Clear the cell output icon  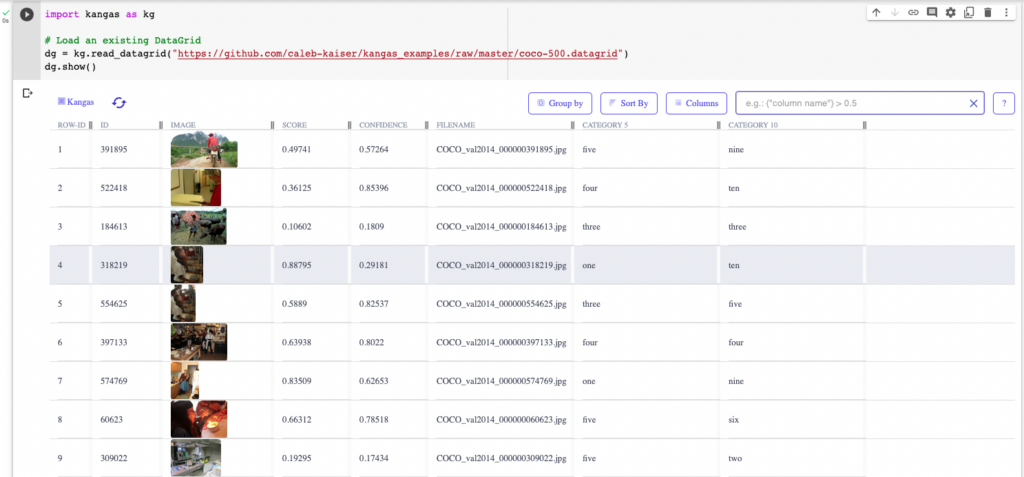(27, 93)
